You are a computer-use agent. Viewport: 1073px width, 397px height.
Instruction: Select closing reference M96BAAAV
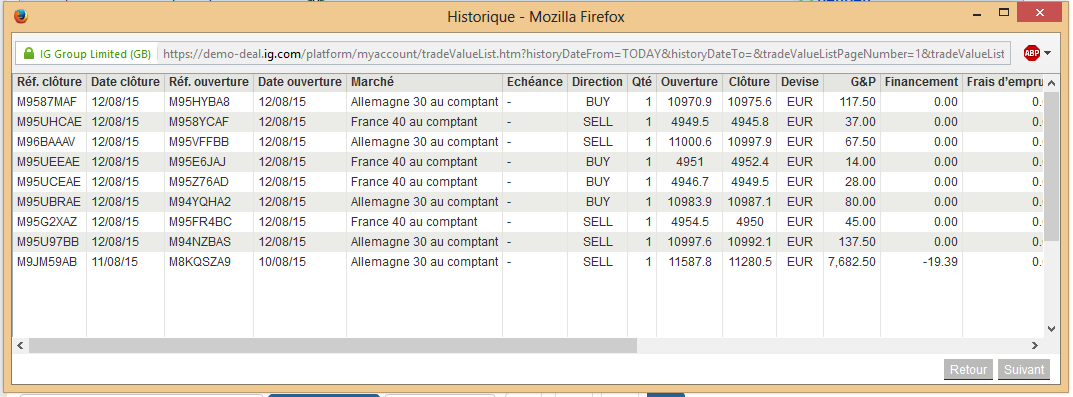[x=47, y=142]
